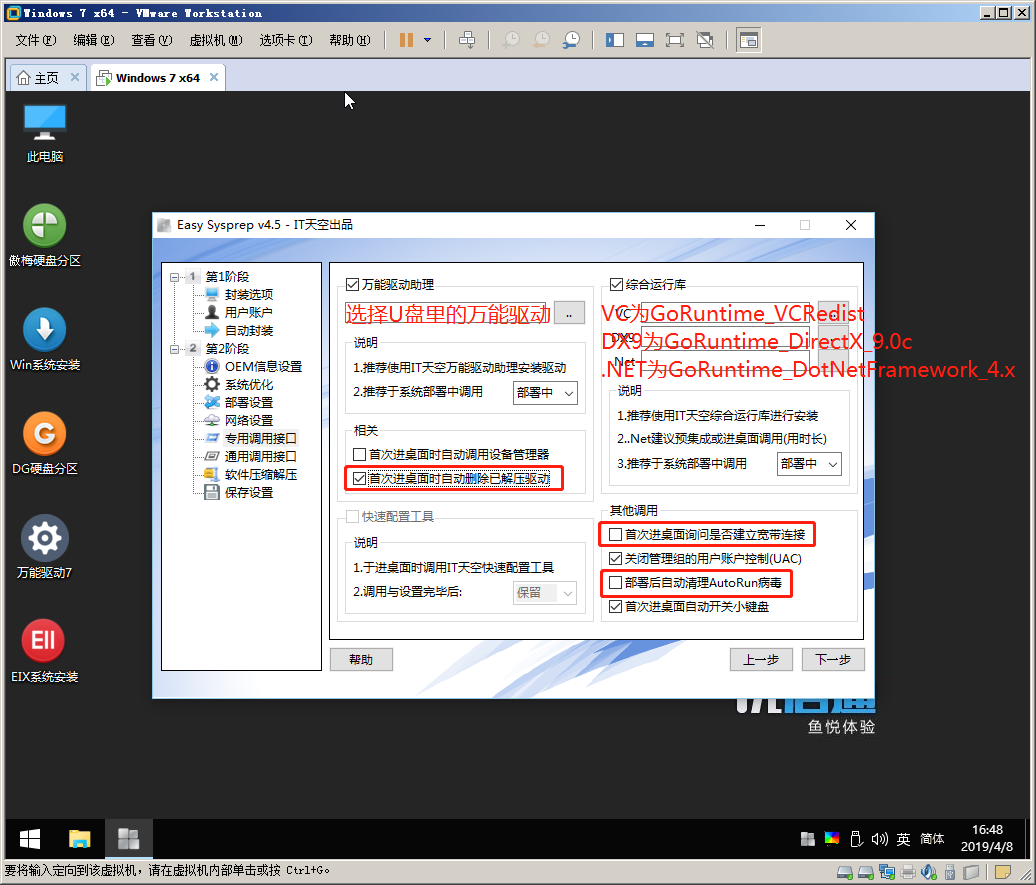The width and height of the screenshot is (1036, 885).
Task: Click 下一步 button
Action: coord(833,660)
